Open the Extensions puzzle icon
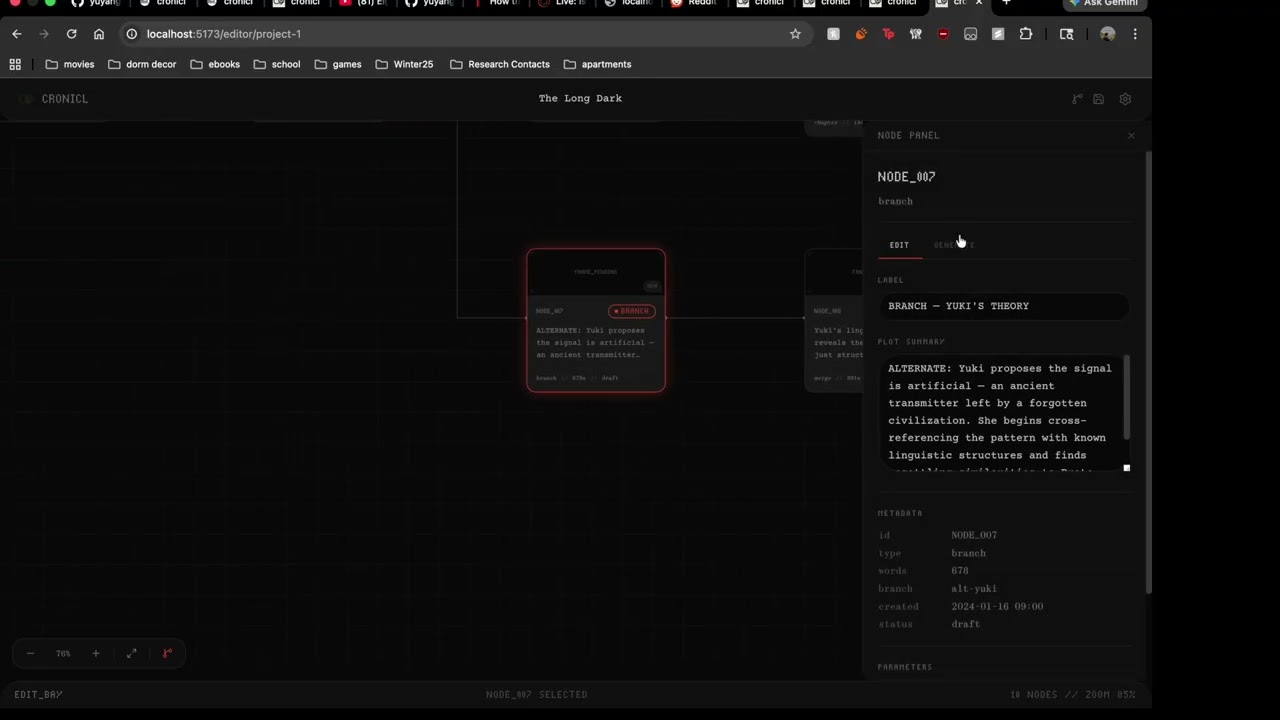The image size is (1280, 720). click(x=1025, y=34)
